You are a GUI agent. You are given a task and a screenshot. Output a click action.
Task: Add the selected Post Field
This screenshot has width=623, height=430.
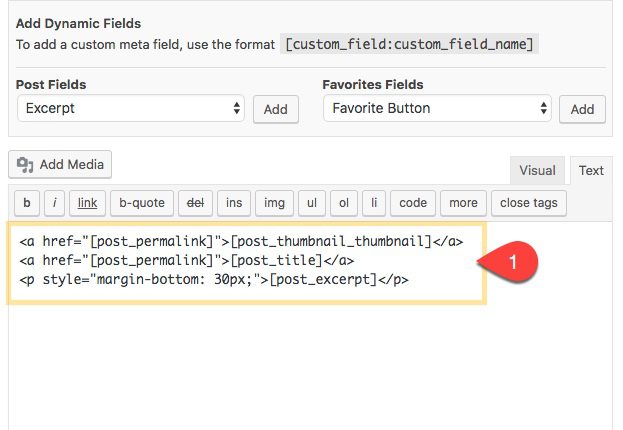(x=275, y=110)
